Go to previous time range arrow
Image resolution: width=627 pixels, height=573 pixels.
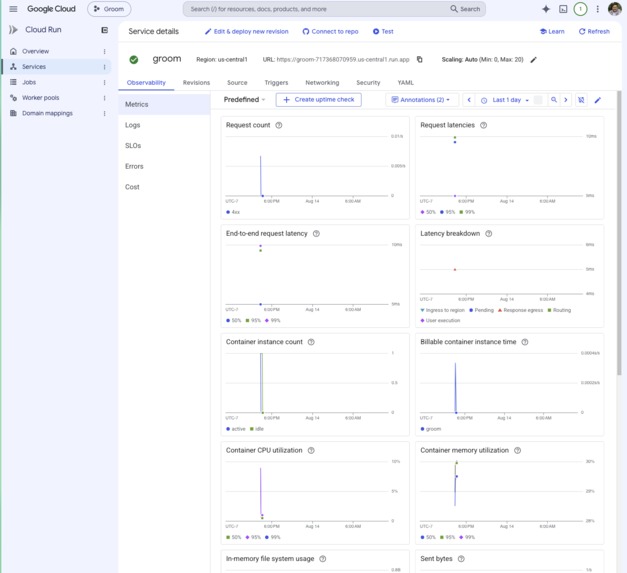pos(469,100)
